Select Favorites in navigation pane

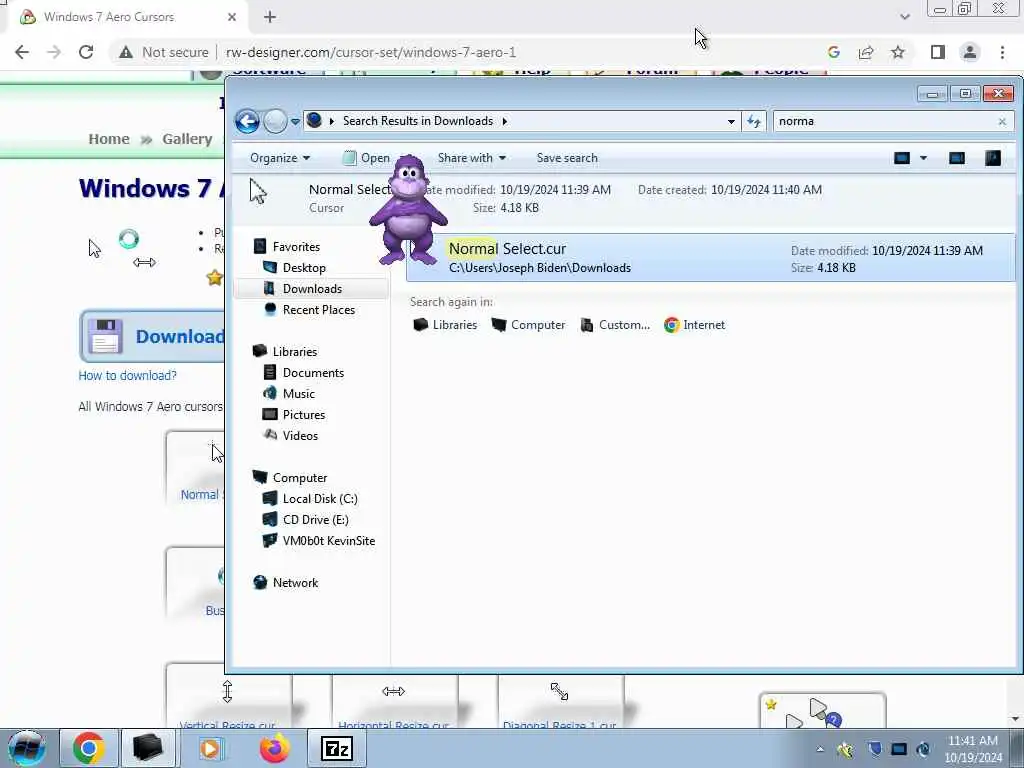click(x=296, y=247)
